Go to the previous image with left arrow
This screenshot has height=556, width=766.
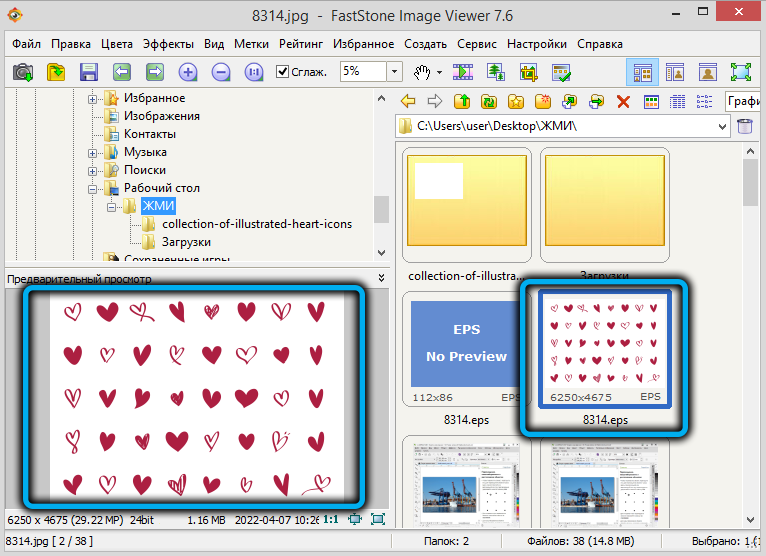[122, 72]
